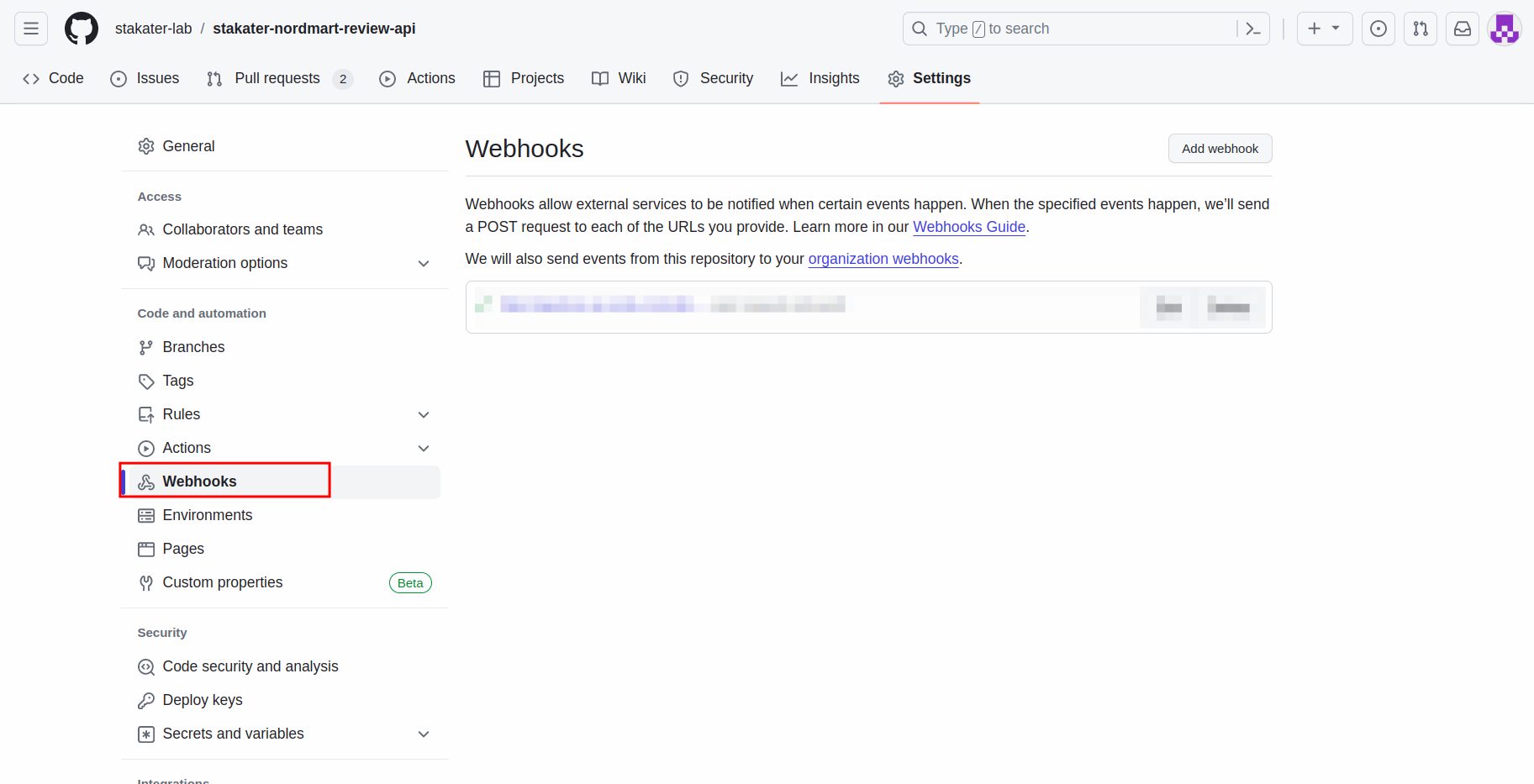The image size is (1534, 784).
Task: Expand Secrets and variables section
Action: [x=424, y=734]
